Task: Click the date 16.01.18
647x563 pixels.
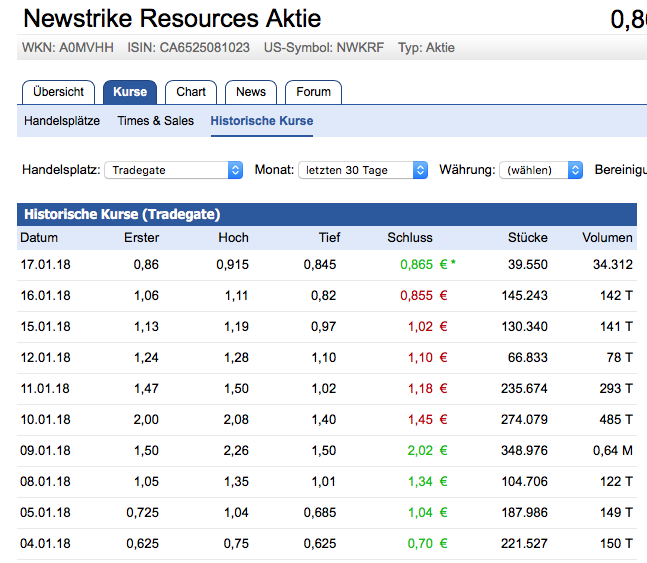Action: tap(45, 296)
